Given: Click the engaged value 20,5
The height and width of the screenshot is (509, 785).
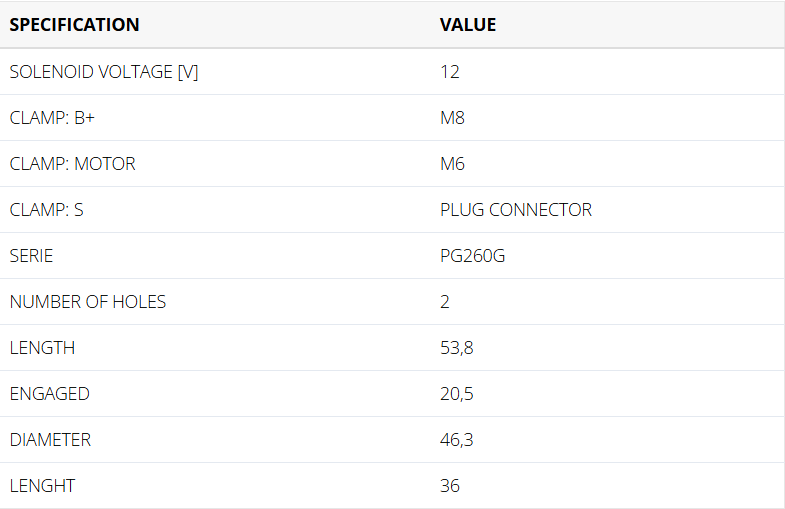Looking at the screenshot, I should (x=457, y=394).
